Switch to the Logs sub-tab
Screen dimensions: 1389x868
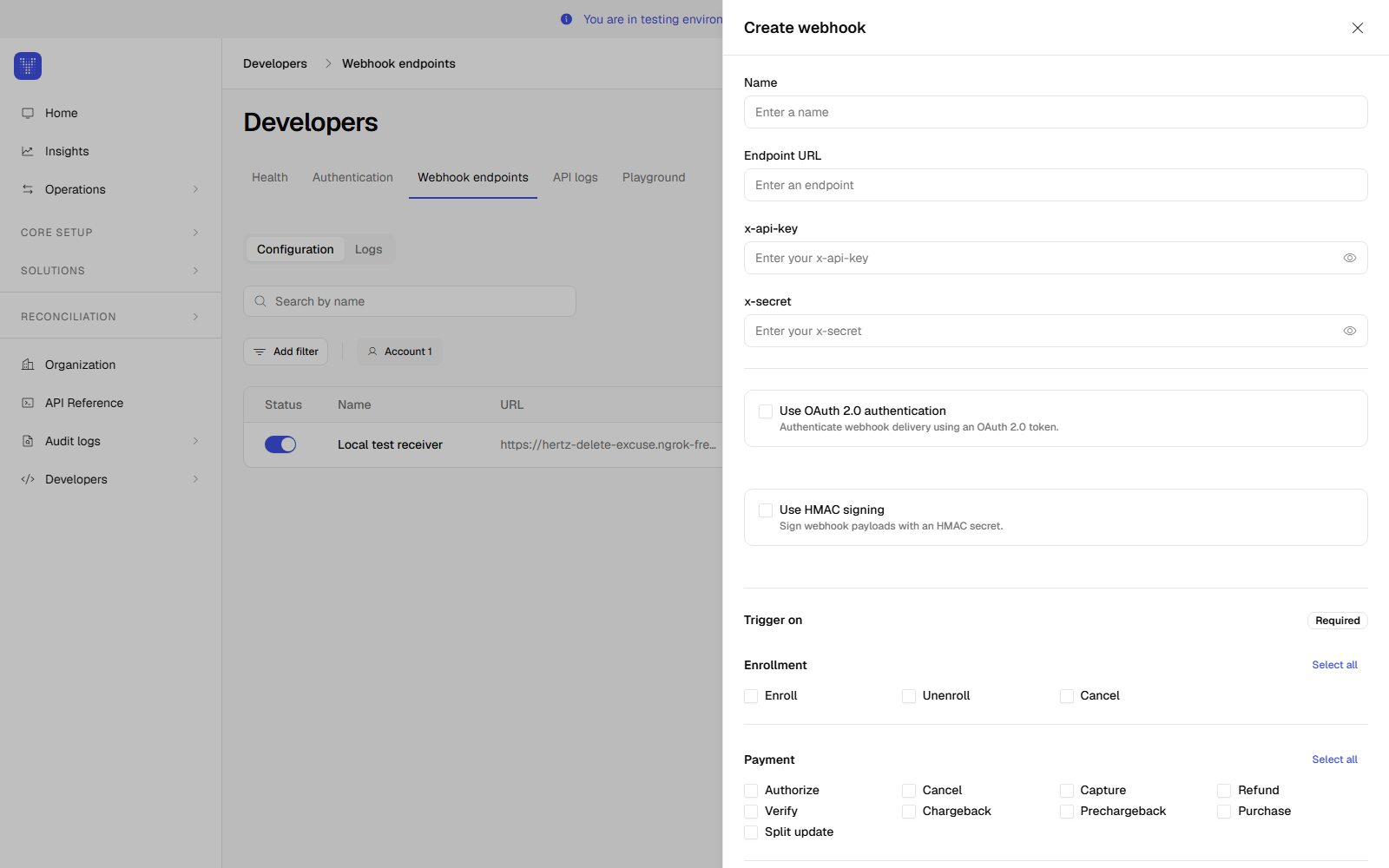368,249
